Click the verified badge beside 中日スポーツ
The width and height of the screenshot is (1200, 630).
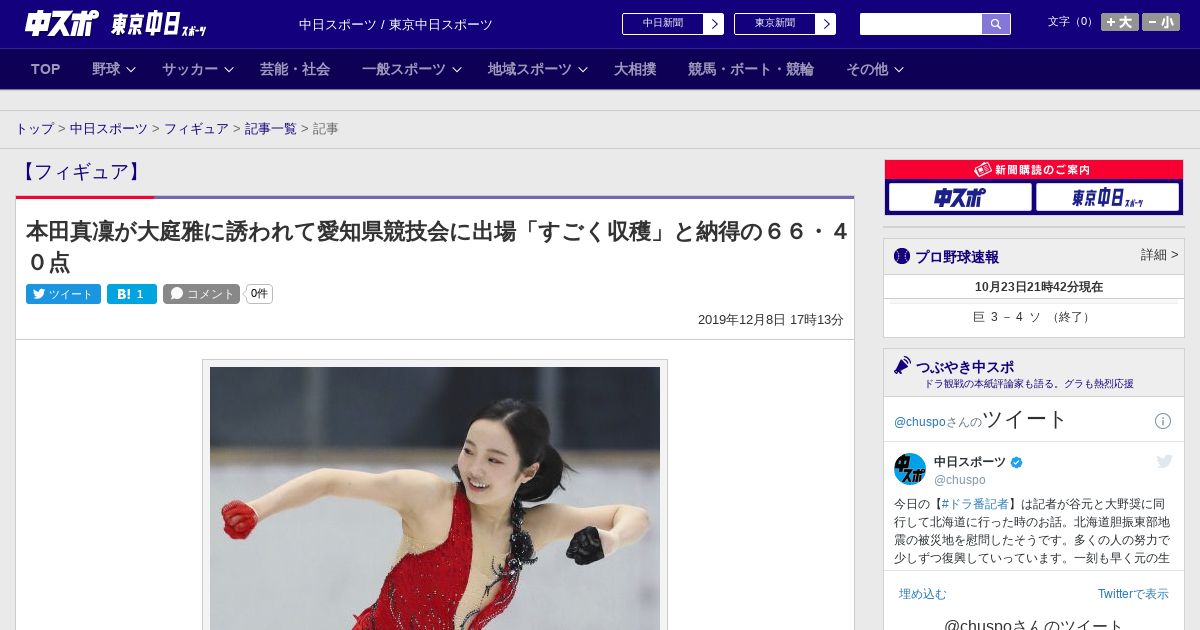point(1017,462)
